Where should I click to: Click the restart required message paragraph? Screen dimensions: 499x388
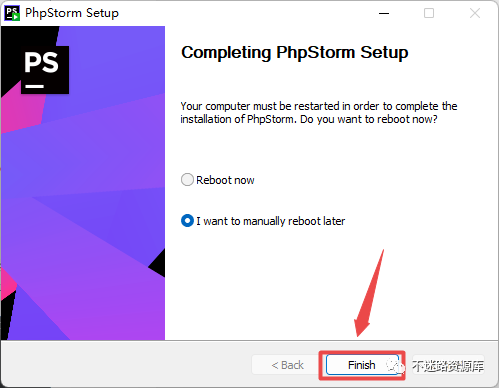[x=319, y=113]
